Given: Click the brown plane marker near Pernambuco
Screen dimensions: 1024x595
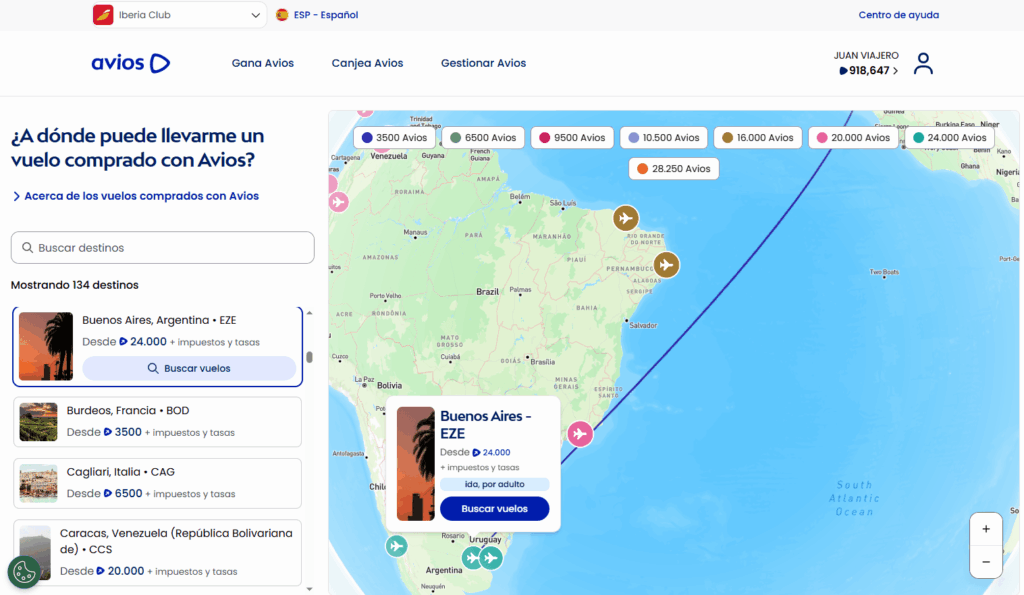Looking at the screenshot, I should (666, 265).
